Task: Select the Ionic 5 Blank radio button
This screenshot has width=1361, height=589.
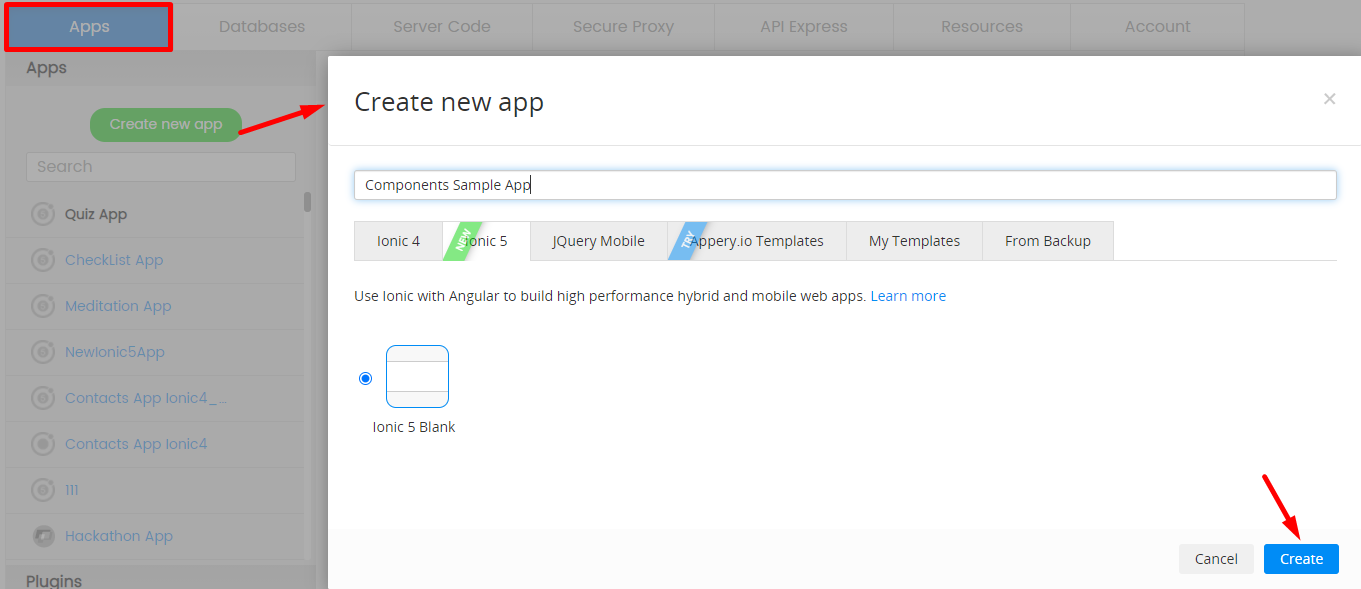Action: [365, 378]
